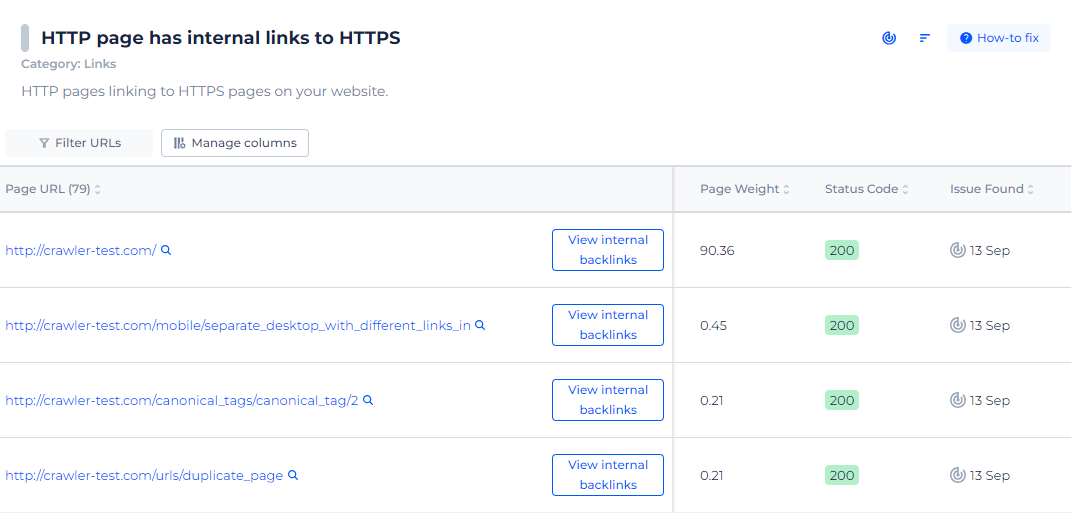
Task: Click status 200 badge in crawler-test.com/ row
Action: click(842, 250)
